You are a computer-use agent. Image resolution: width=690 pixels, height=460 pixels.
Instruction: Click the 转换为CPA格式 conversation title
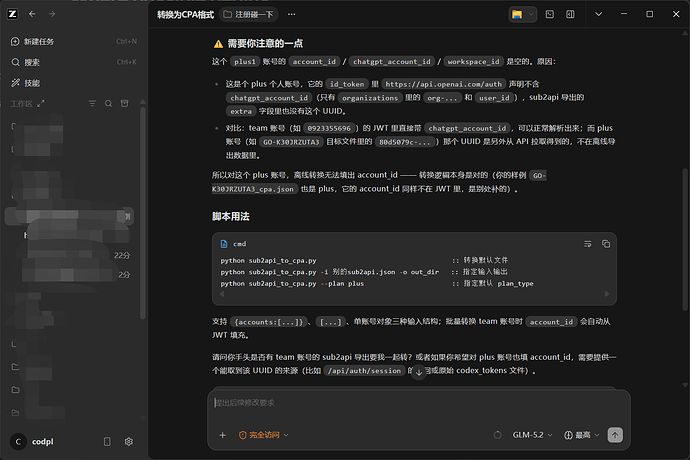pos(185,15)
